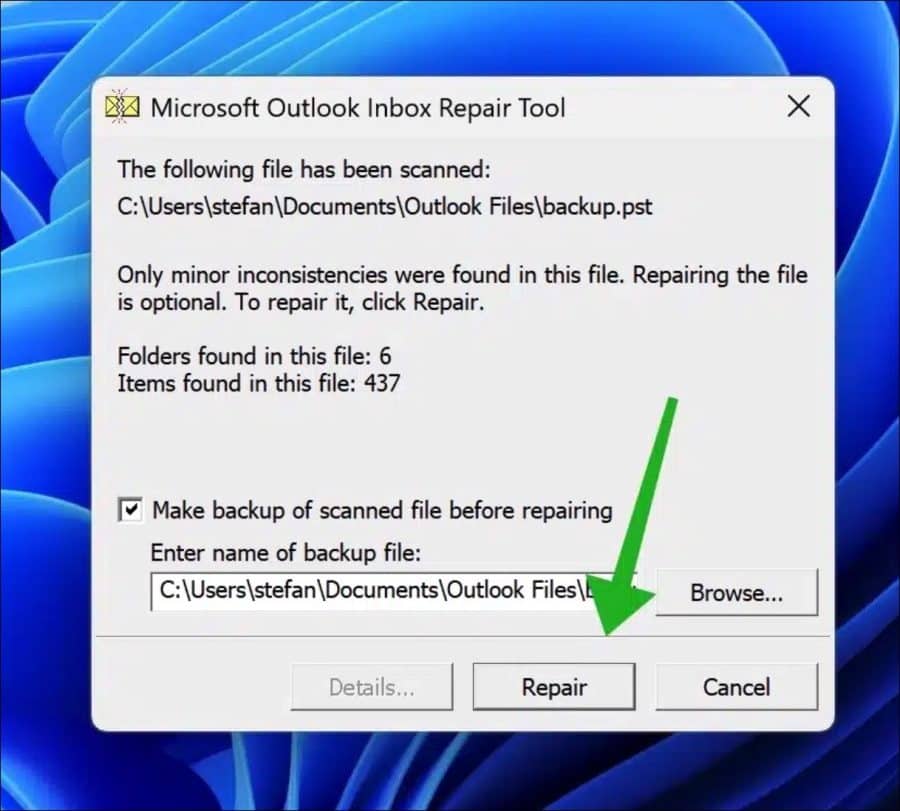Click the 'Make backup of scanned file' label
This screenshot has width=900, height=811.
click(x=382, y=510)
